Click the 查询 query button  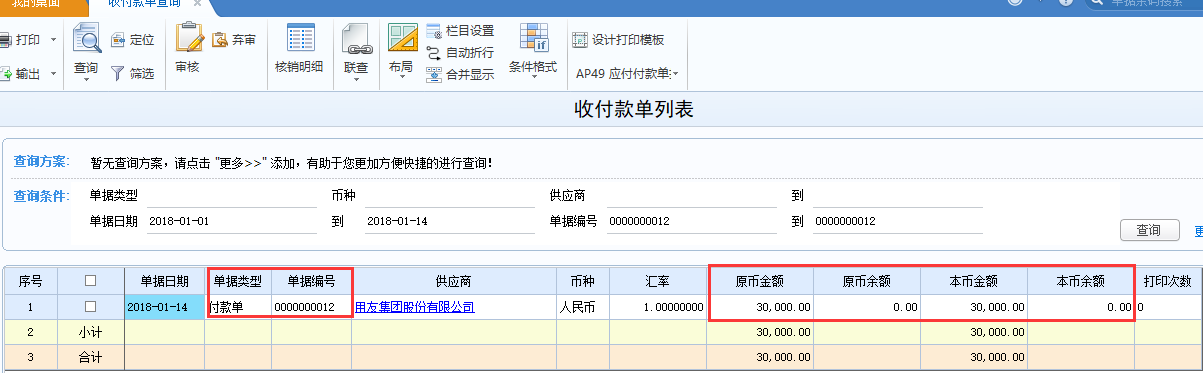click(1148, 231)
